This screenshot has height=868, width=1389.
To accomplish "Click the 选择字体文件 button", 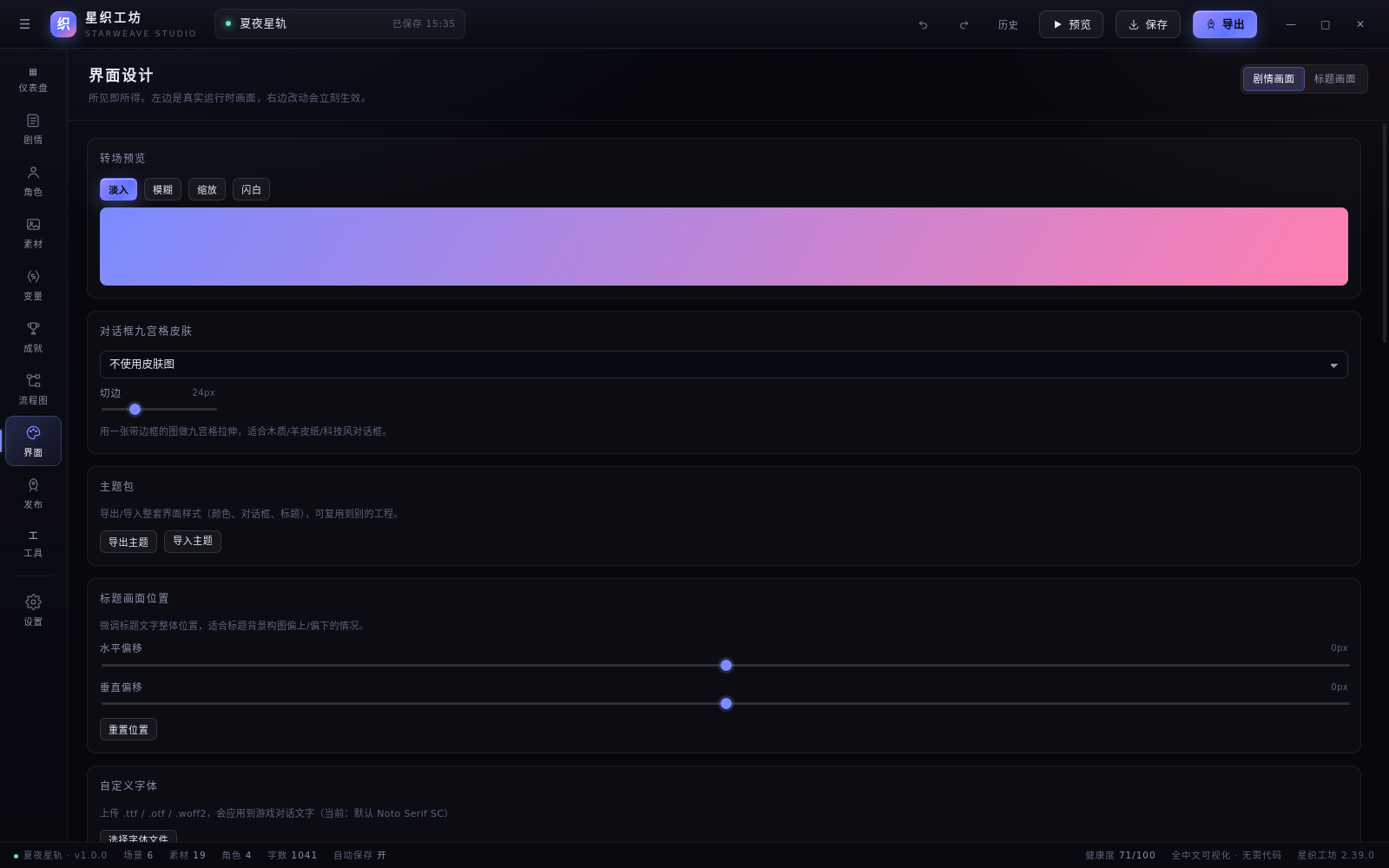I will [138, 837].
